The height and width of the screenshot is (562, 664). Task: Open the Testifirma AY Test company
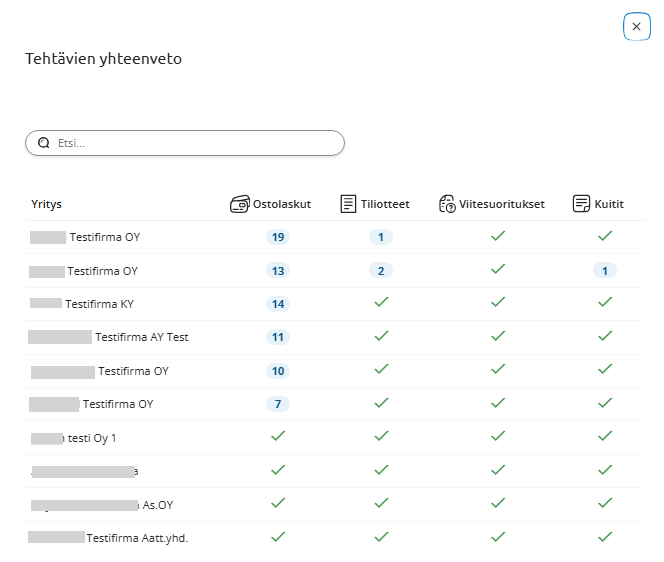point(141,337)
